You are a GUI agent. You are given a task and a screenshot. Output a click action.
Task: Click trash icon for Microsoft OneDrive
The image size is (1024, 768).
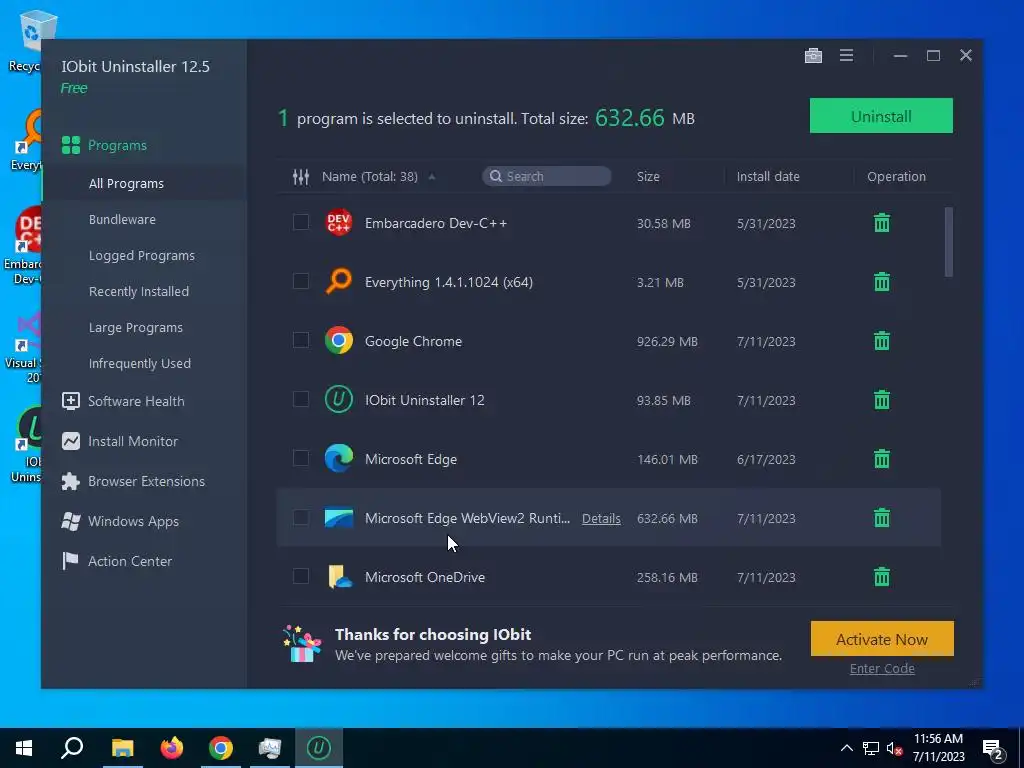(882, 577)
